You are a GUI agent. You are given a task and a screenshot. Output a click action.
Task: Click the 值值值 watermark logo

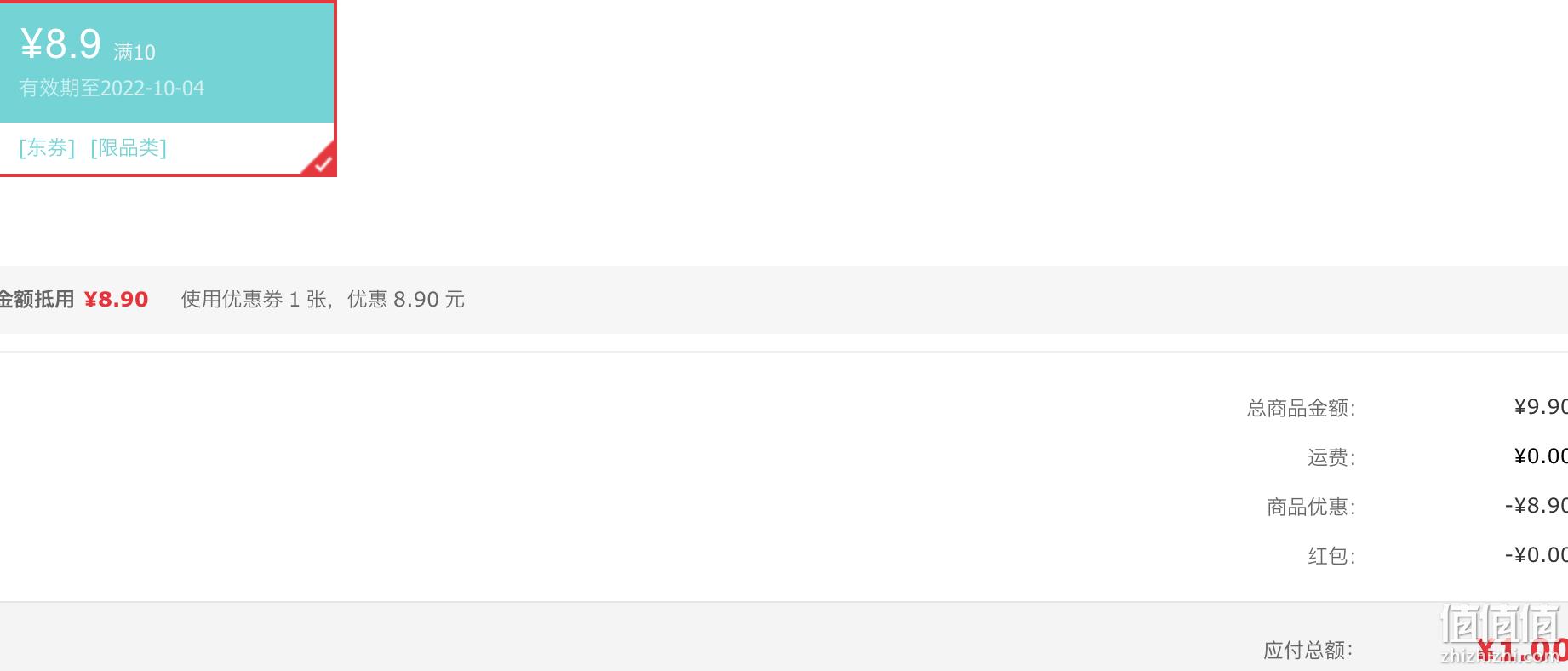pyautogui.click(x=1501, y=624)
